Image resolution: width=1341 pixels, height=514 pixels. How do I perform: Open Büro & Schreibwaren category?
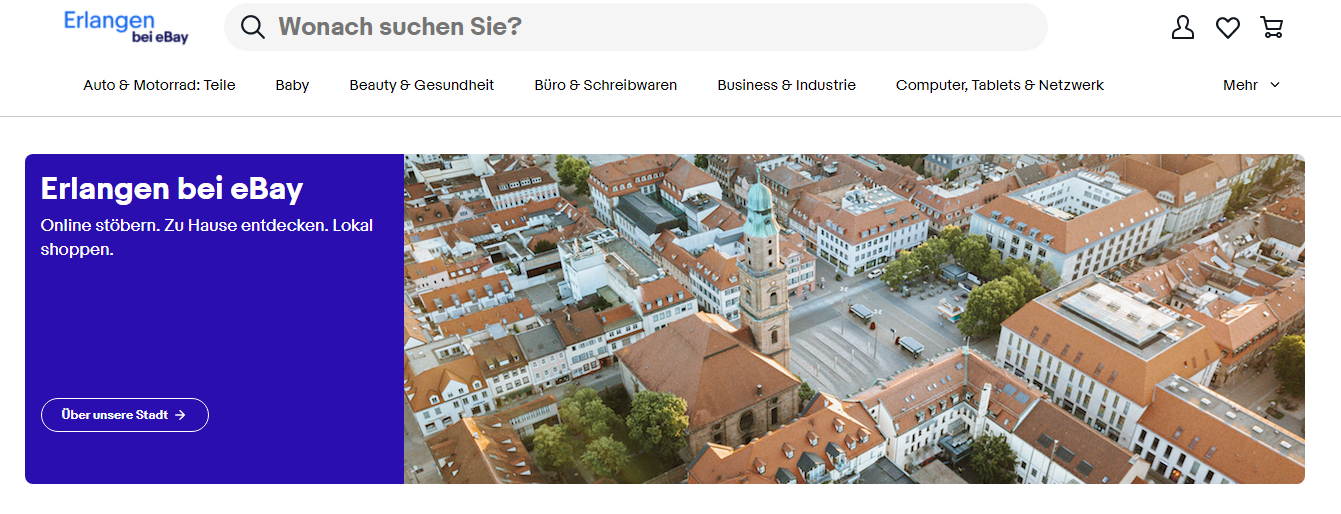pyautogui.click(x=605, y=85)
